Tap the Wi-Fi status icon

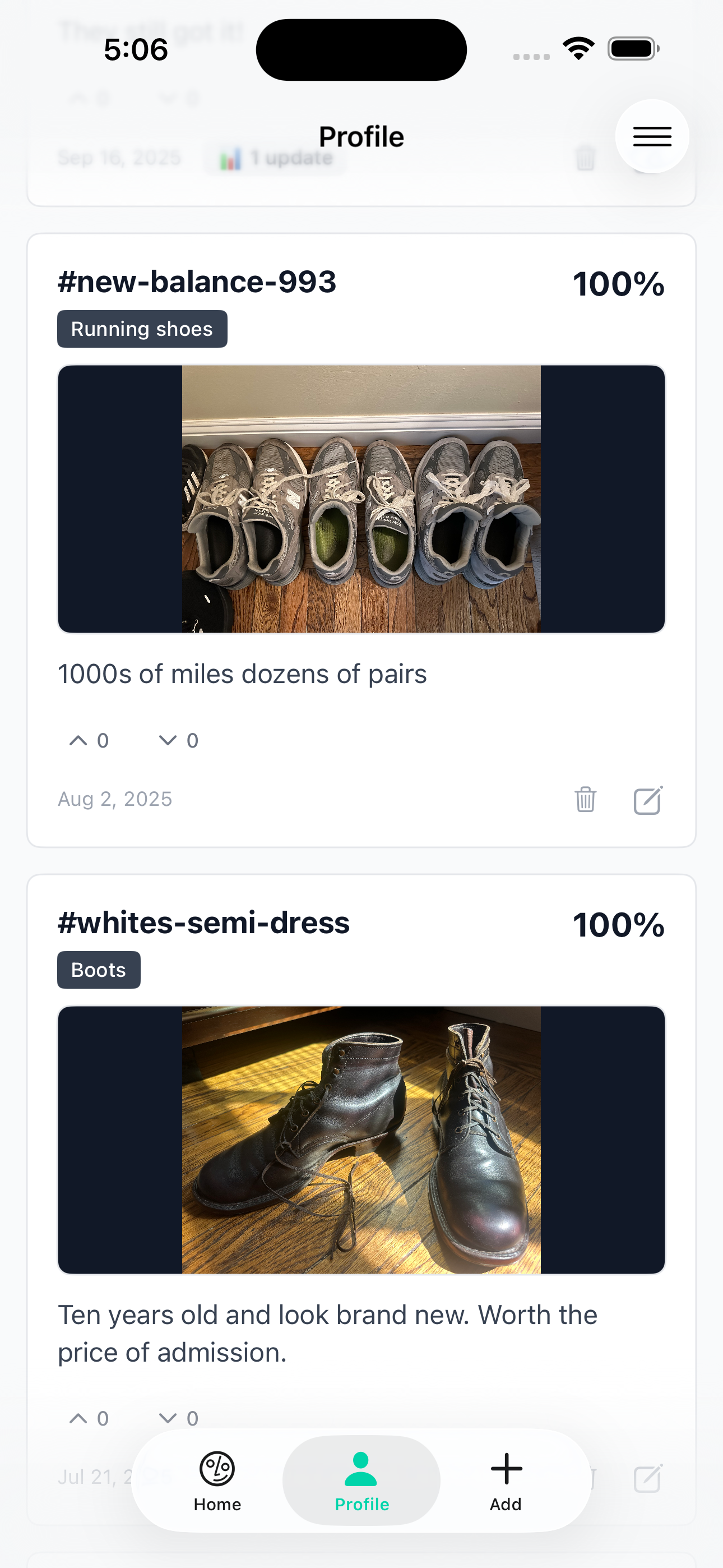click(x=578, y=49)
